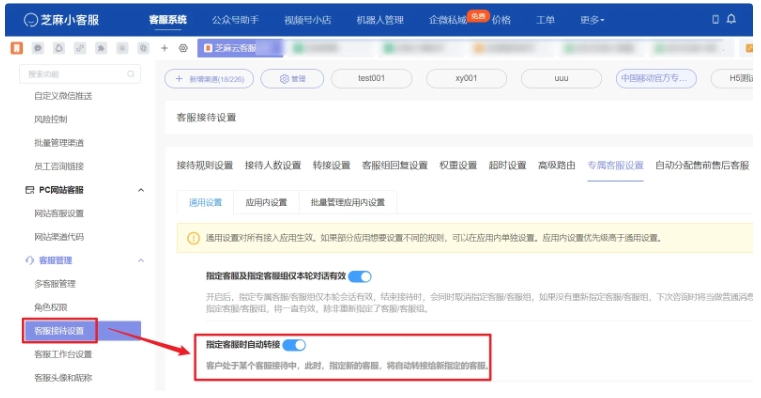Click the mobile phone icon in header

[x=715, y=19]
